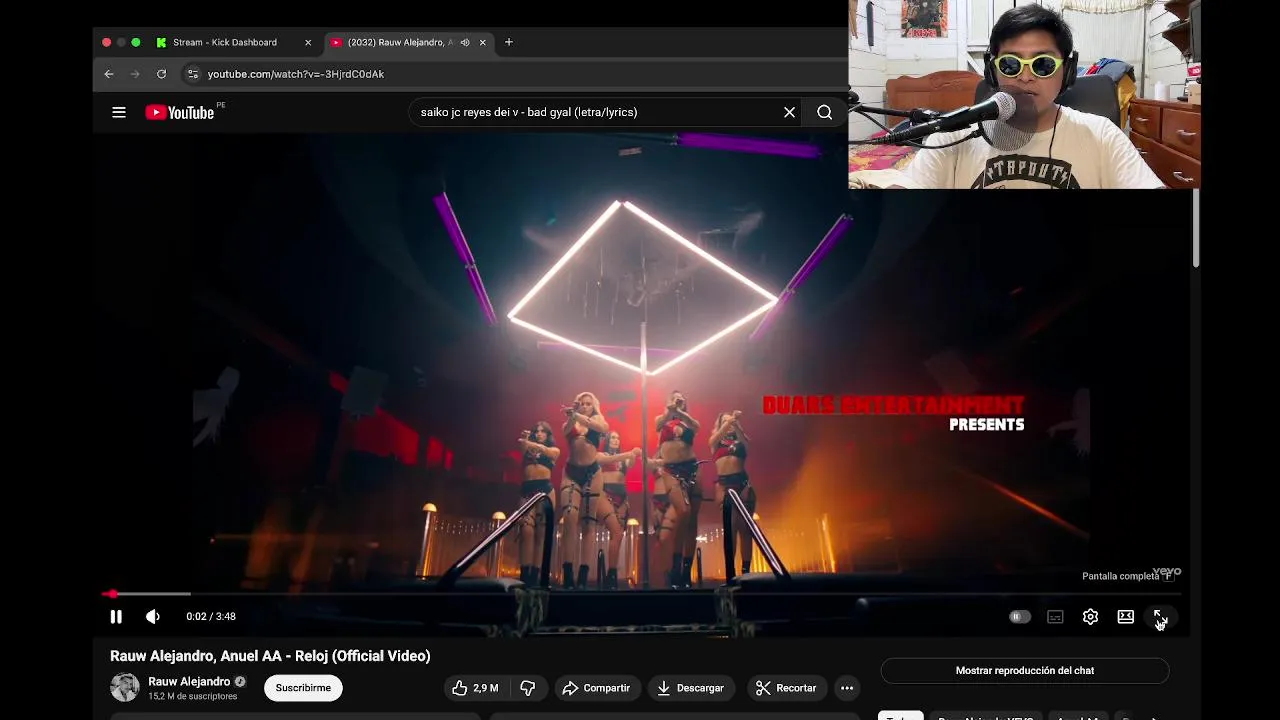This screenshot has height=720, width=1280.
Task: Toggle the autoplay switch
Action: click(x=1019, y=617)
